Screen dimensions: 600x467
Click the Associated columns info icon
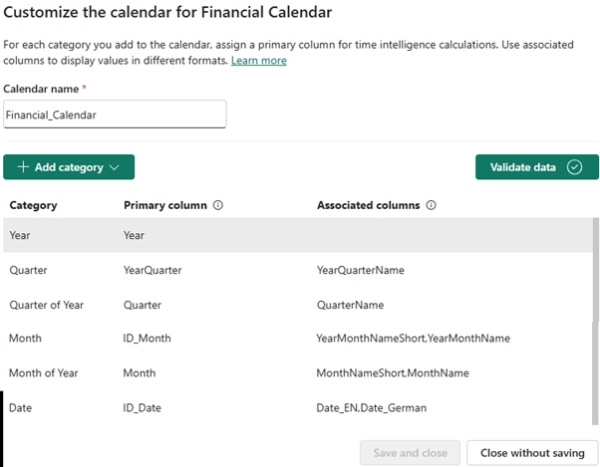coord(432,205)
